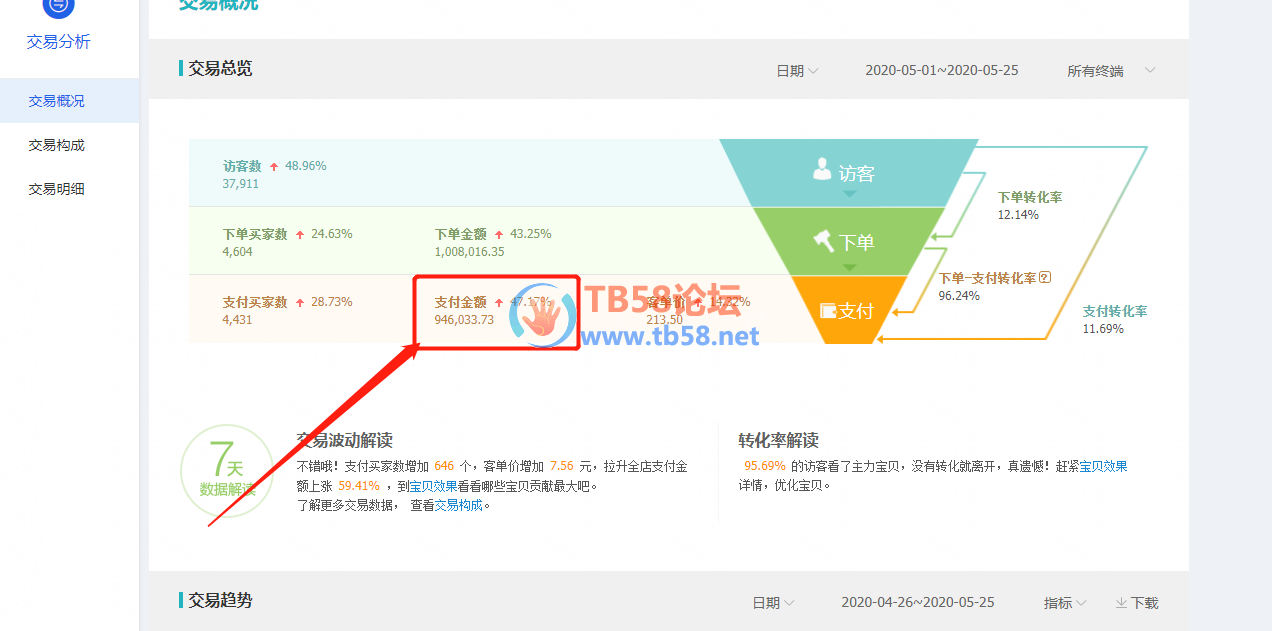
Task: Click the 7天 数据解读 circle badge
Action: pos(227,470)
